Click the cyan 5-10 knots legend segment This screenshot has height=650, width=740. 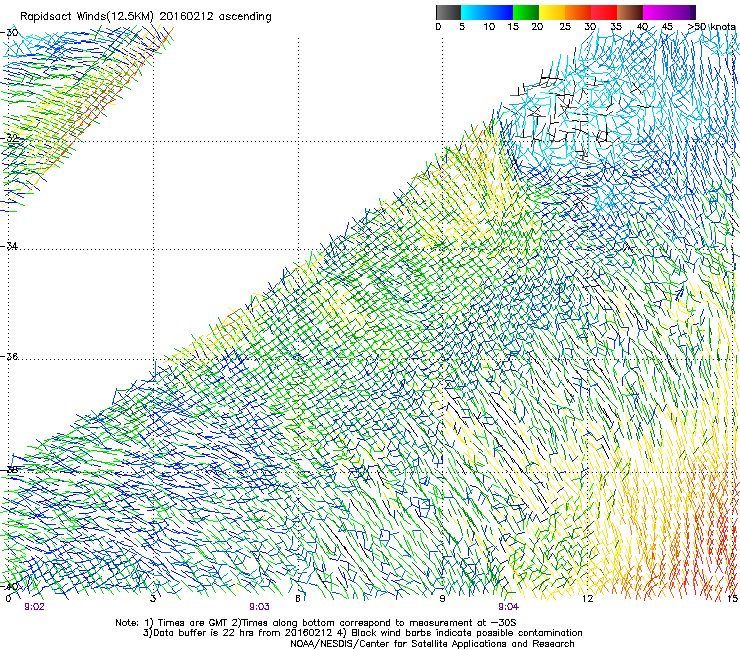473,12
